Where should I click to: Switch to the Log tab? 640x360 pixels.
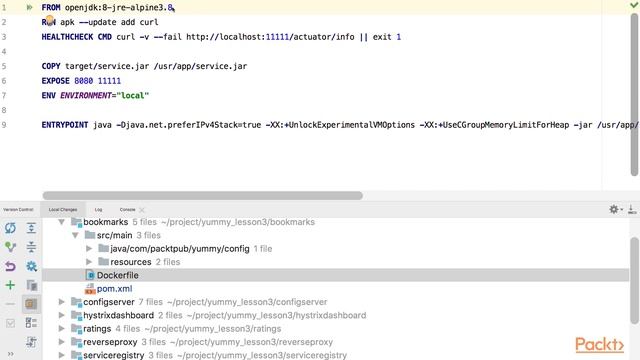(98, 209)
